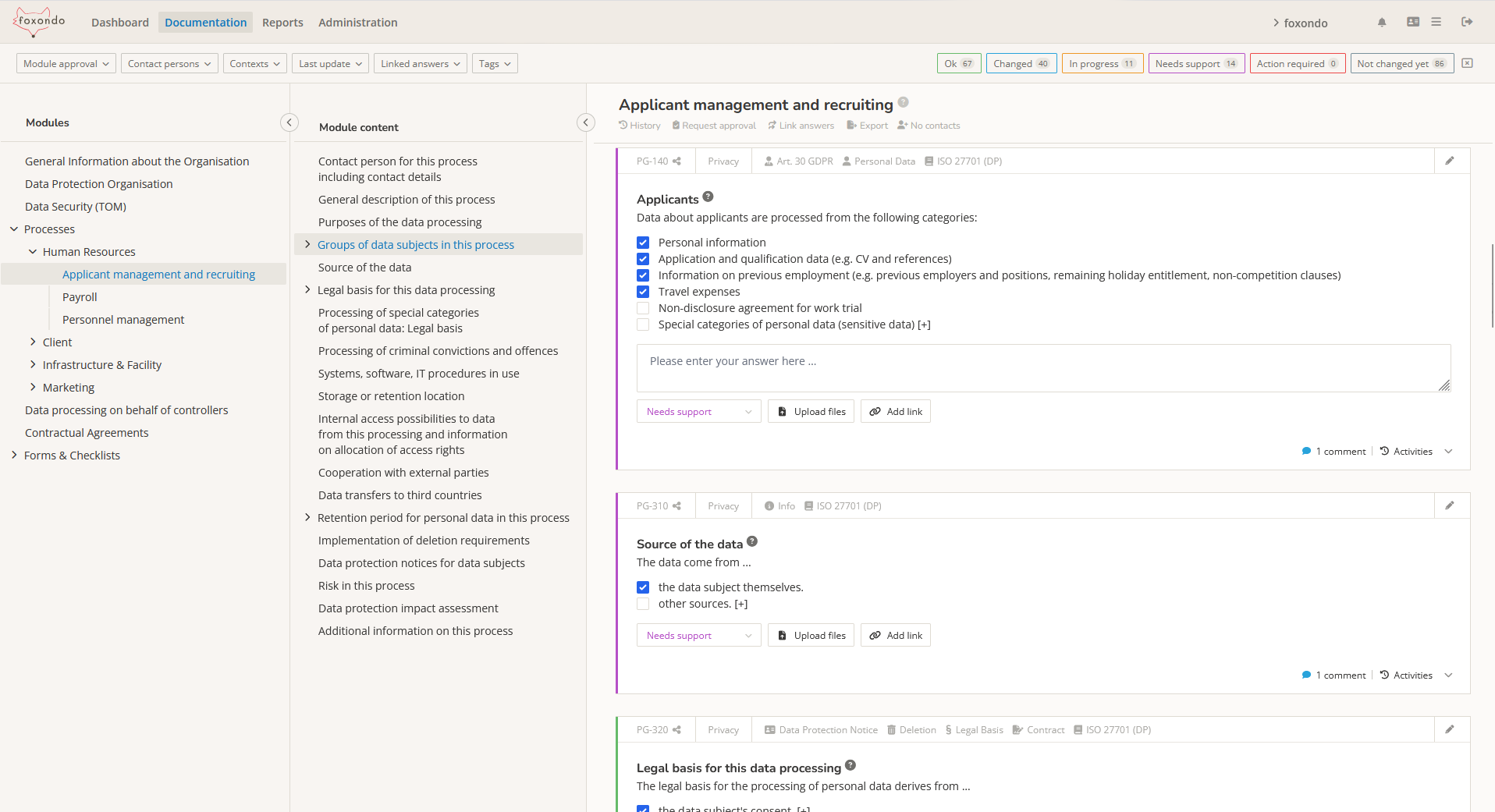Enable Non-disclosure agreement for work trial
The image size is (1495, 812).
643,307
